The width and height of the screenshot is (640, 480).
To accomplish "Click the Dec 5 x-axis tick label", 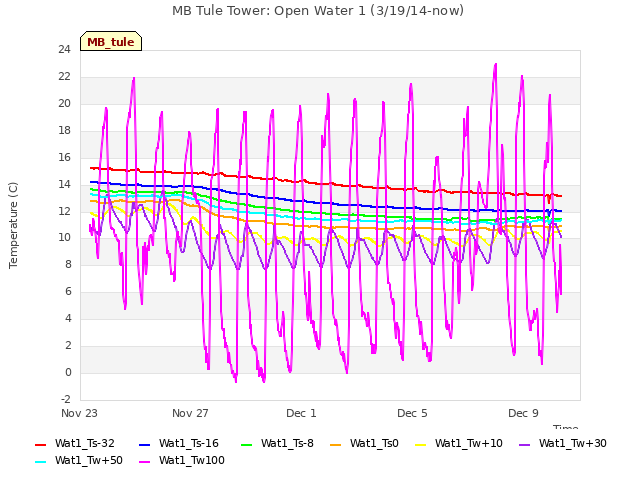I will tap(412, 413).
